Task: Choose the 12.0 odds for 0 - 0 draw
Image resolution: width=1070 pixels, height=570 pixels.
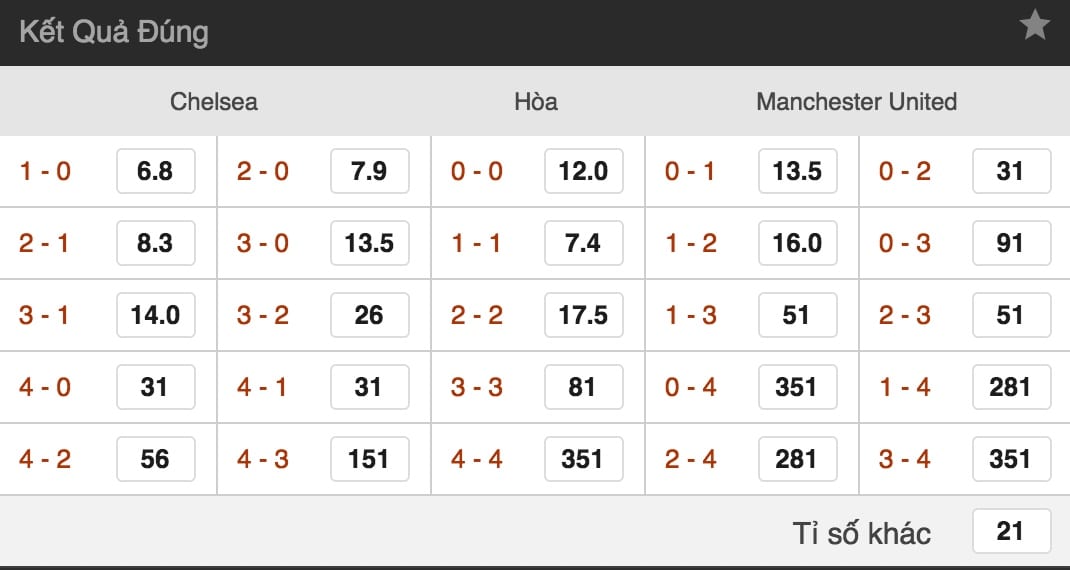Action: coord(583,171)
